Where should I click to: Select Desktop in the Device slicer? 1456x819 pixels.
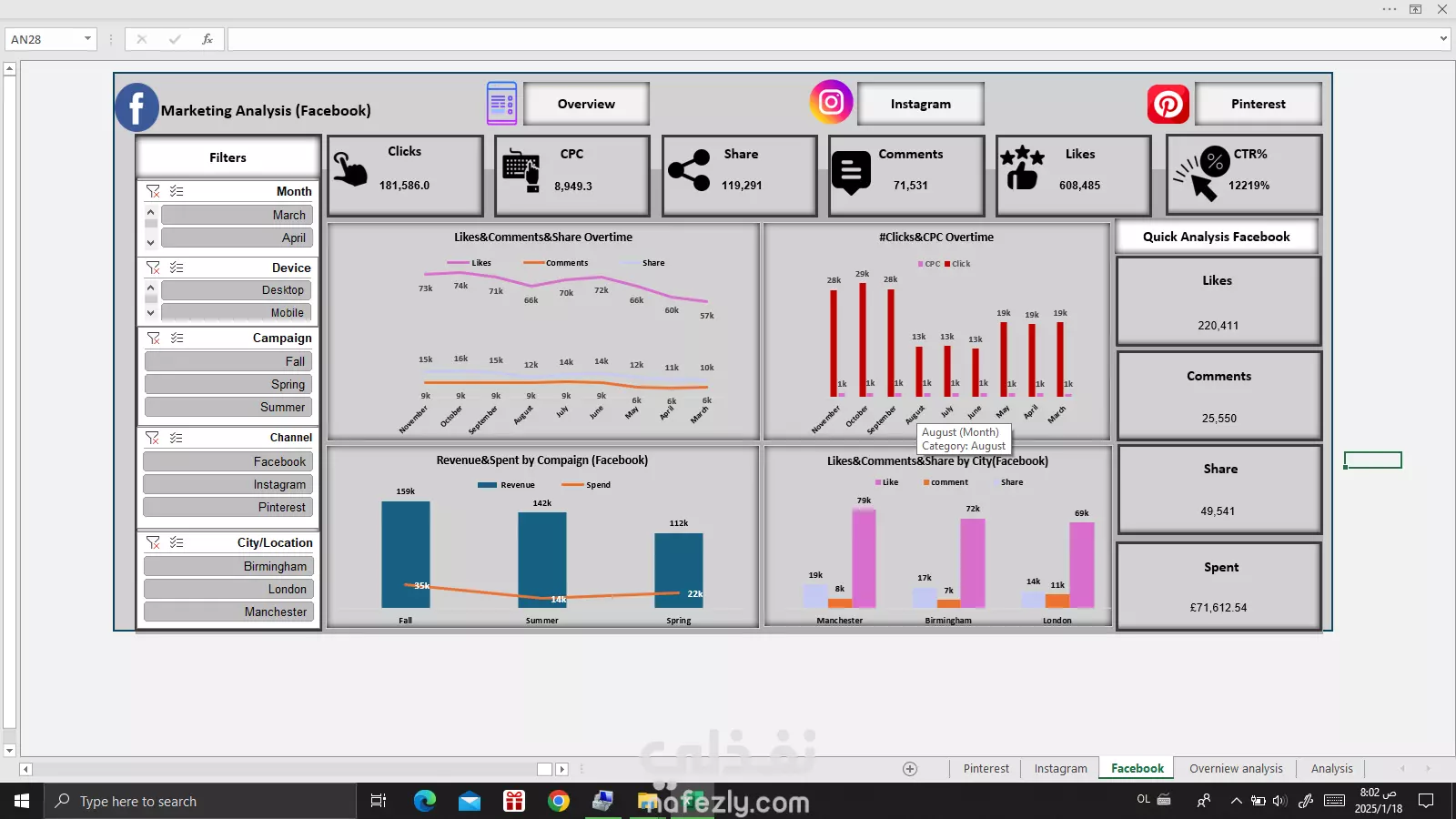(x=237, y=289)
